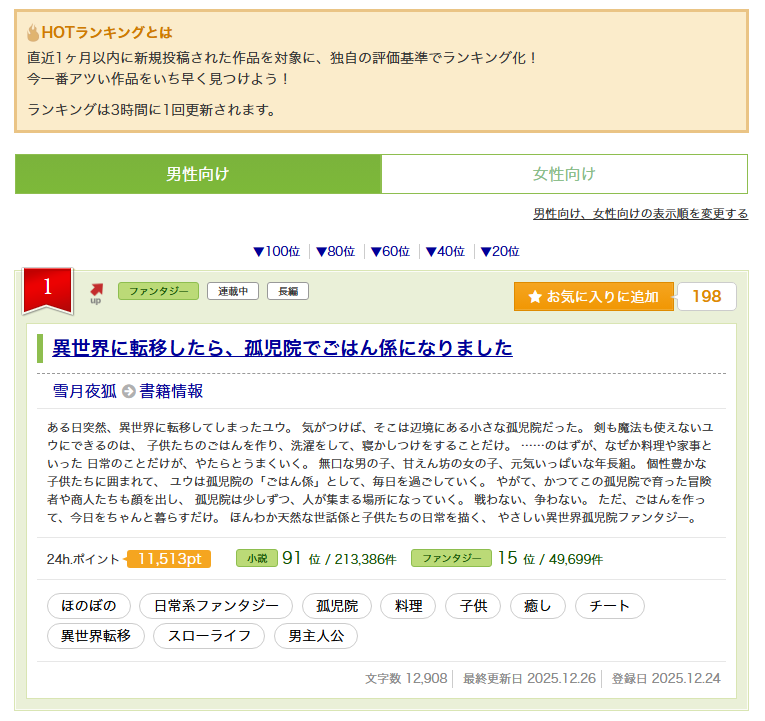Switch to the 女性向け tab
This screenshot has width=765, height=721.
point(564,174)
